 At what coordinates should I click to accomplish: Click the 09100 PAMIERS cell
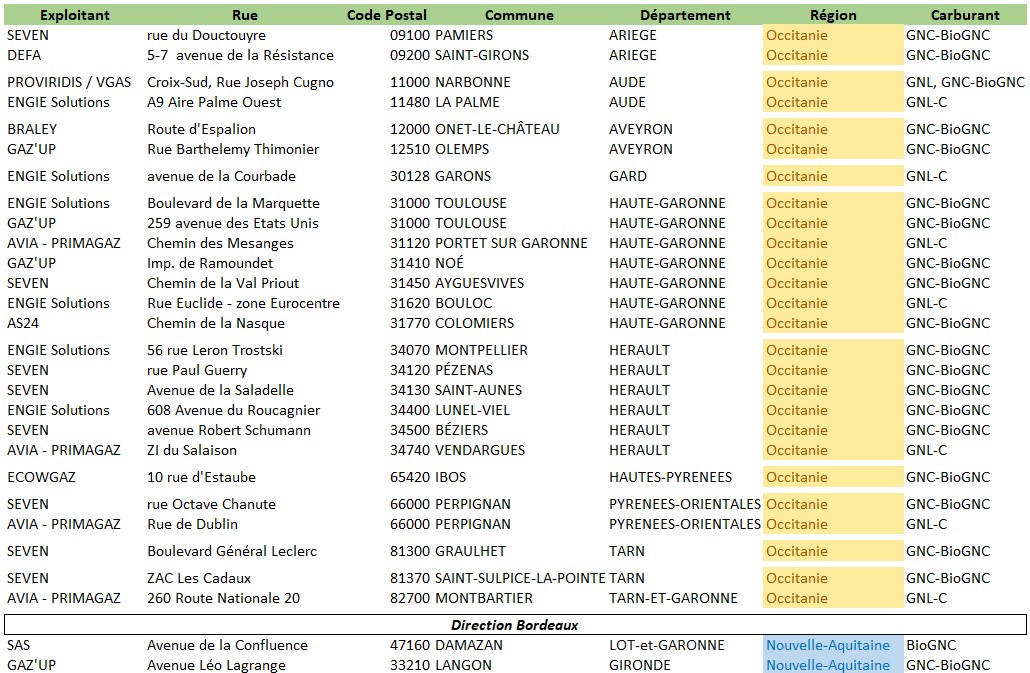tap(441, 35)
